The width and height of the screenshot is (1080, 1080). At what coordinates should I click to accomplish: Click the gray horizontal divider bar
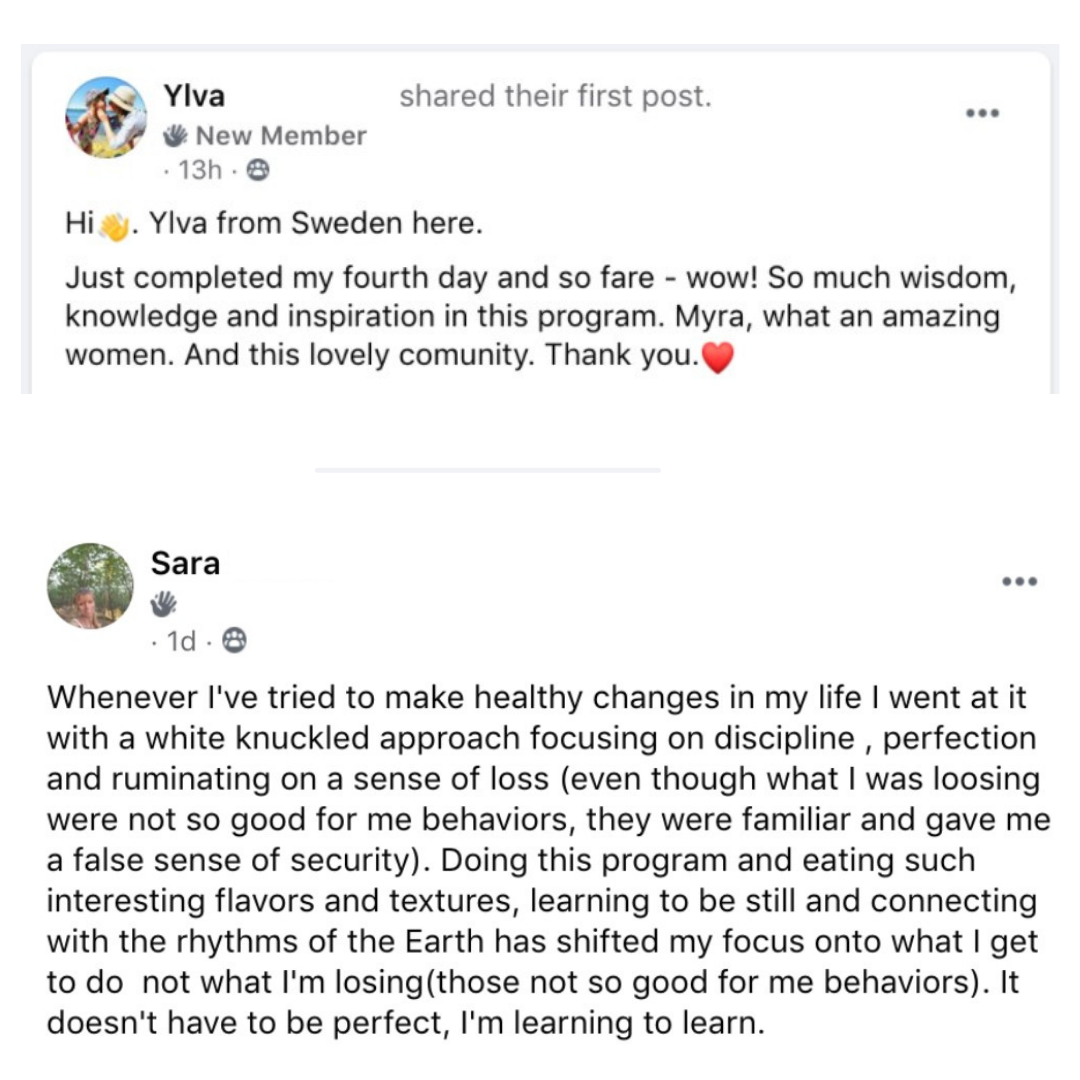(488, 470)
